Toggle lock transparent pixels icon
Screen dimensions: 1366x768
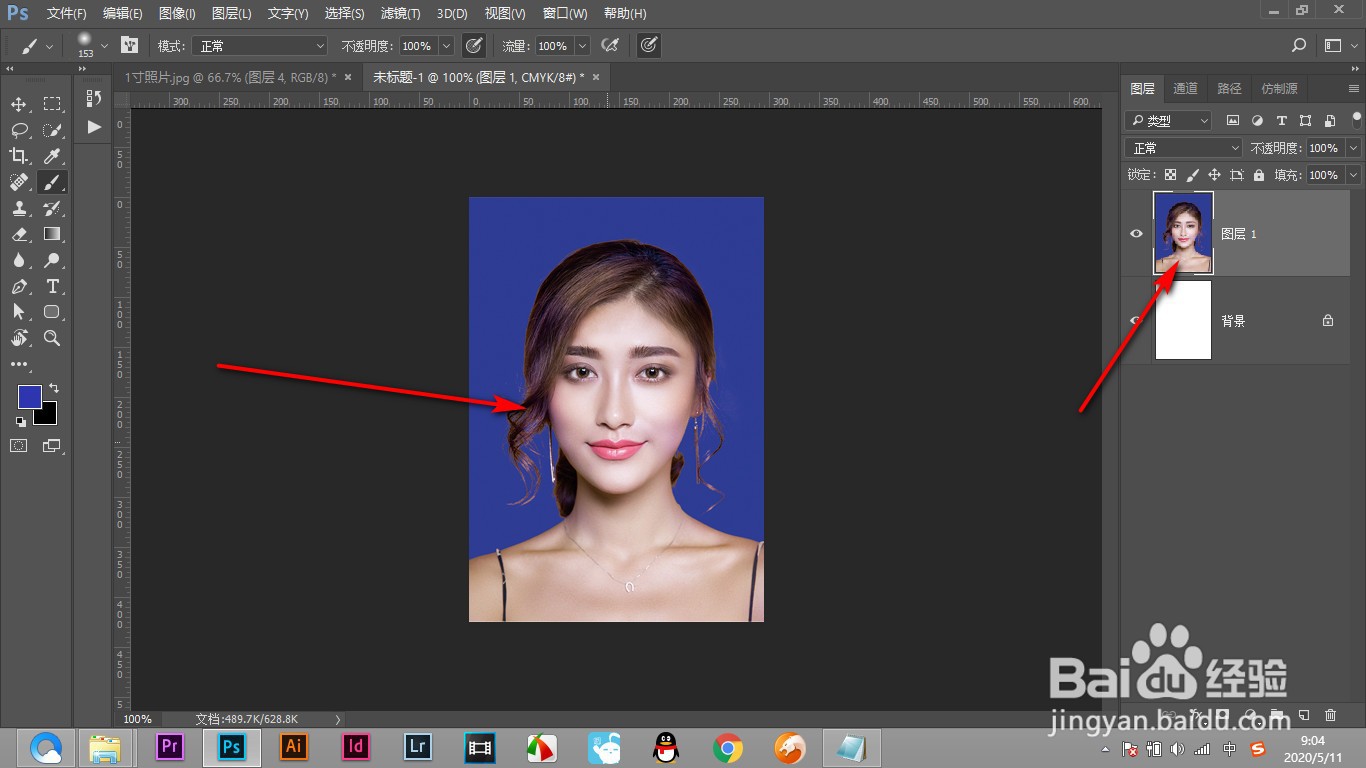point(1170,175)
